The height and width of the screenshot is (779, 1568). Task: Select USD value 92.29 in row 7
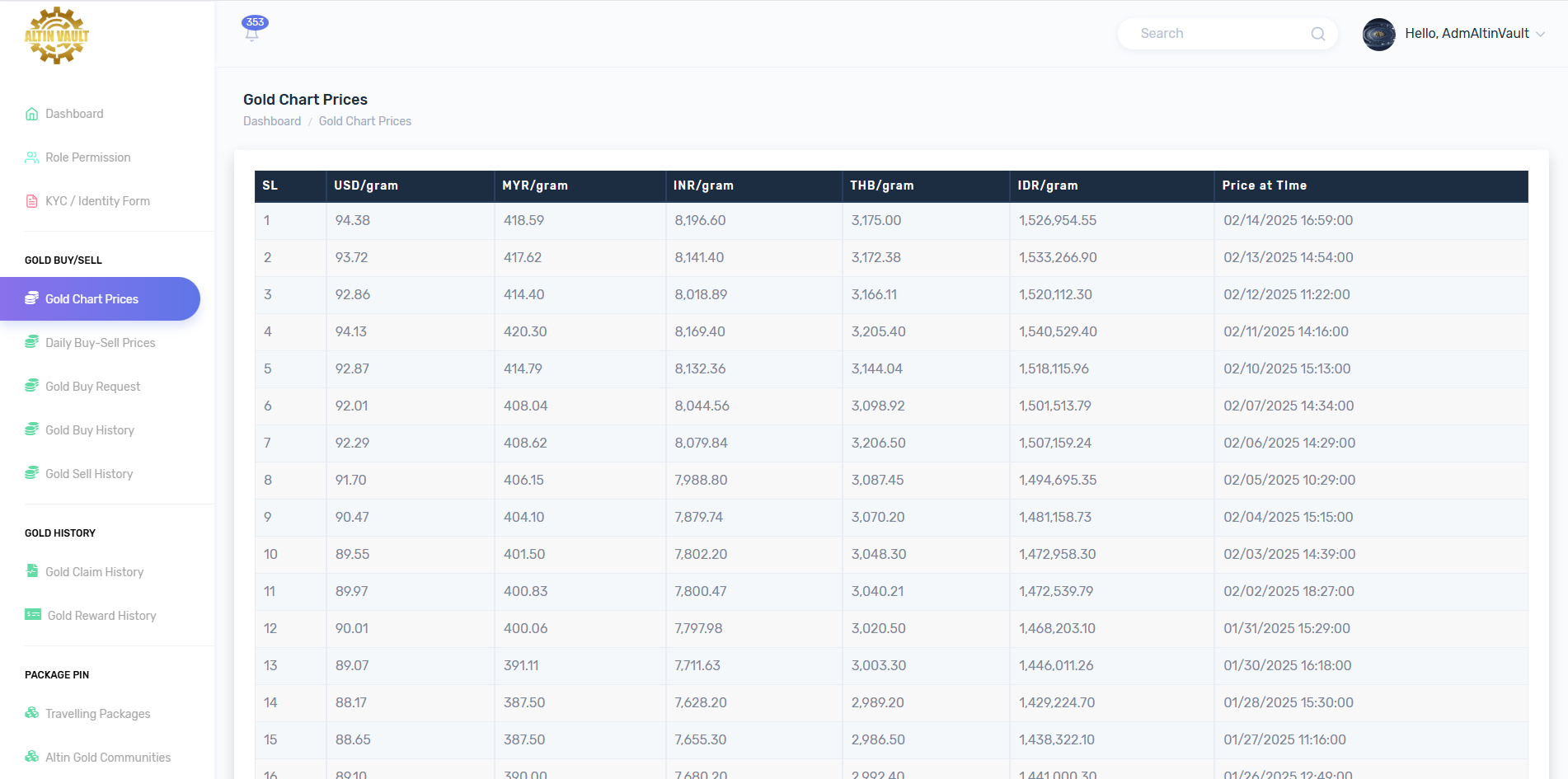353,443
